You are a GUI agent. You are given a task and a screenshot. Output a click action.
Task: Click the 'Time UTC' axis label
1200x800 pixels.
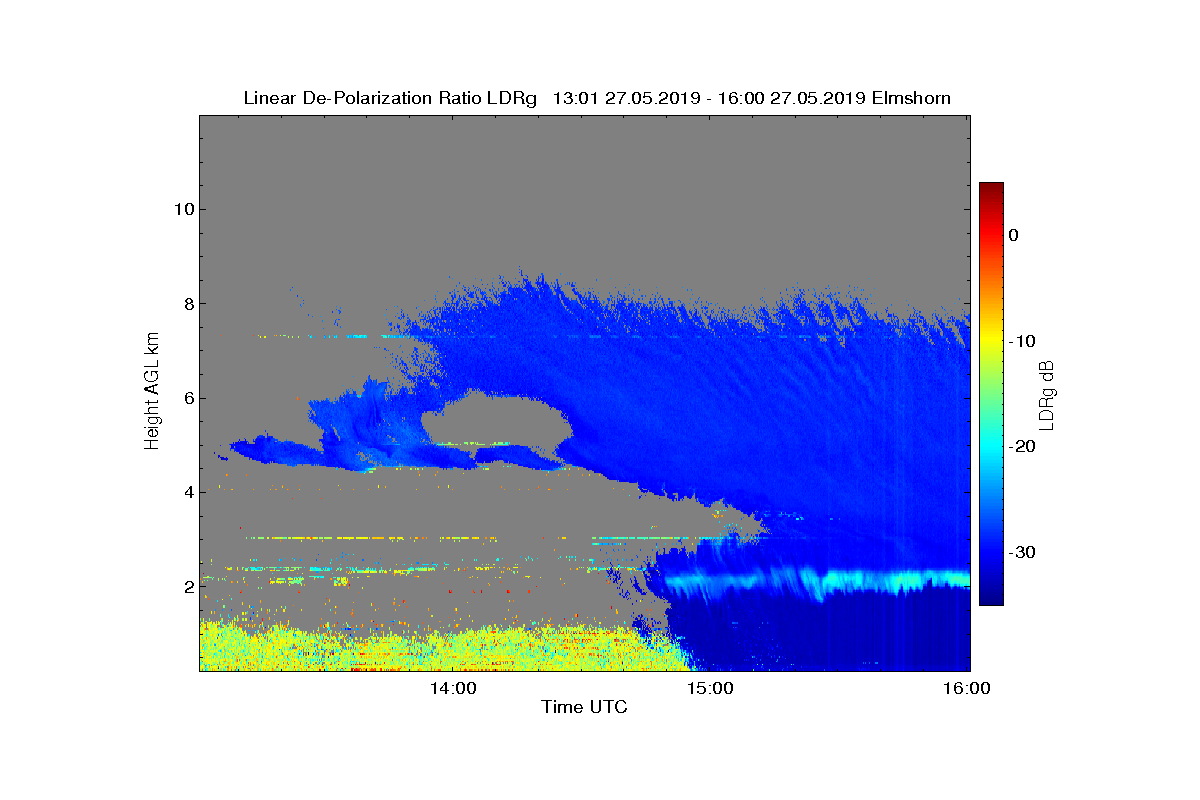coord(585,707)
